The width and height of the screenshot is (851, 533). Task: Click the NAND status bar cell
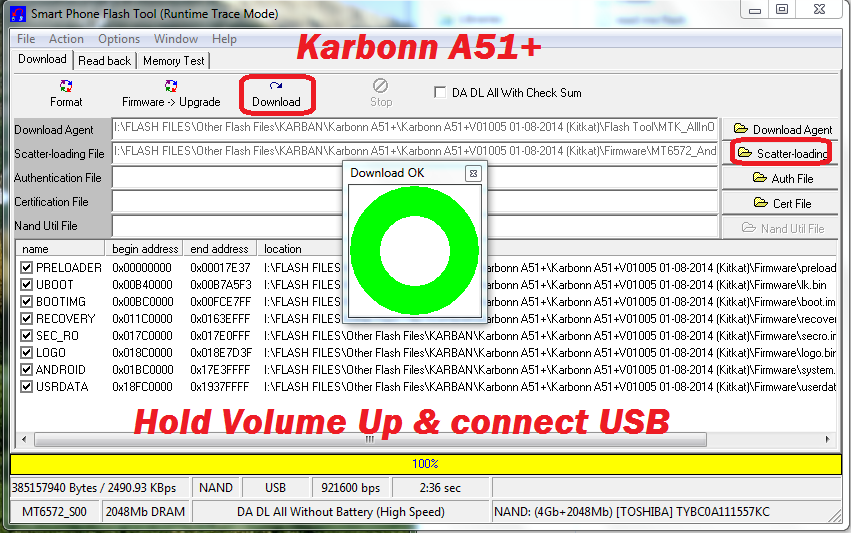(216, 487)
